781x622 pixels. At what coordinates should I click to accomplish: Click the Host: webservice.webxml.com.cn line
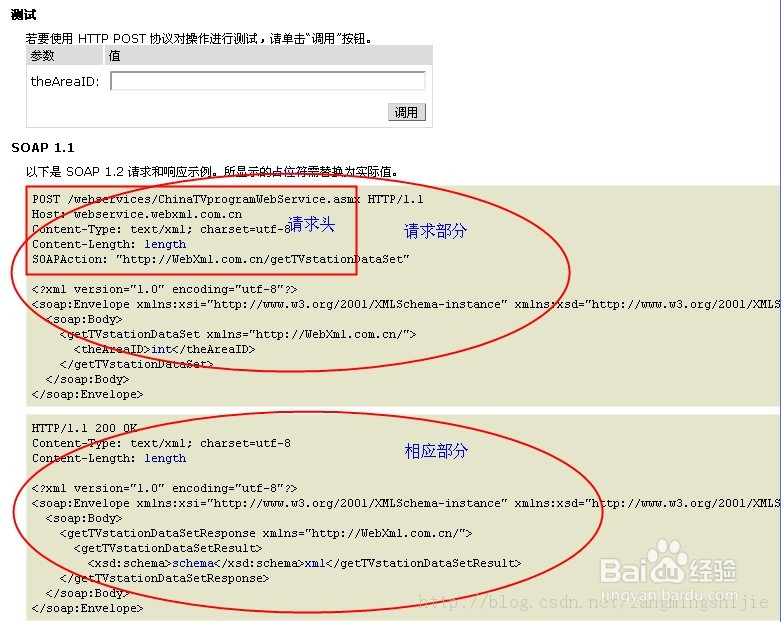coord(137,214)
